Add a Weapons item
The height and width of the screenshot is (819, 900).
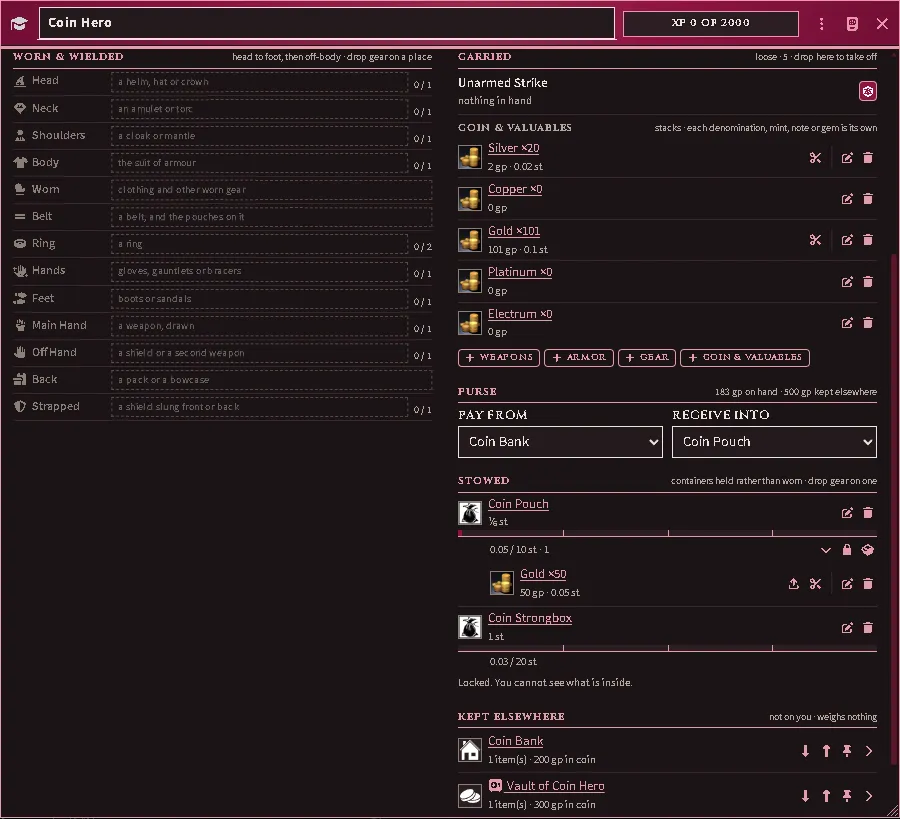coord(499,358)
